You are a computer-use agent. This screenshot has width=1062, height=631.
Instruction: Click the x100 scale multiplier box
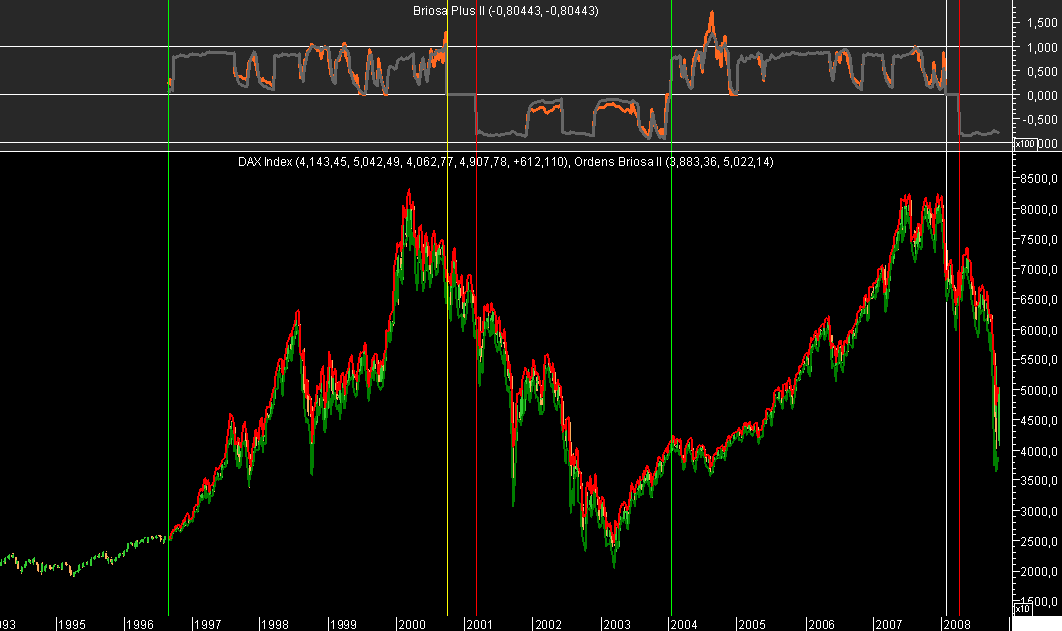[1024, 144]
